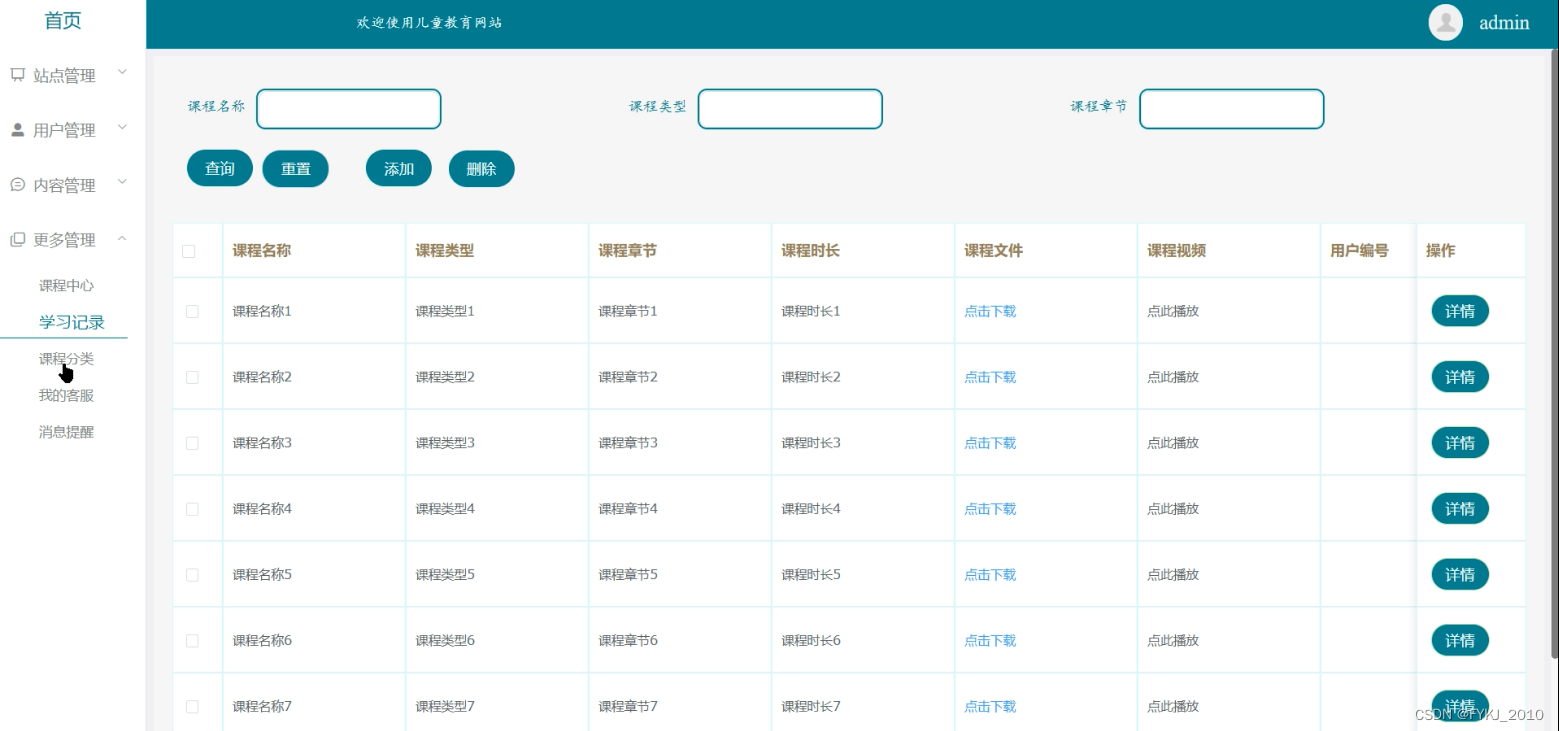Image resolution: width=1559 pixels, height=731 pixels.
Task: Click 点此播放 in 课程名称2 row
Action: click(x=1173, y=377)
